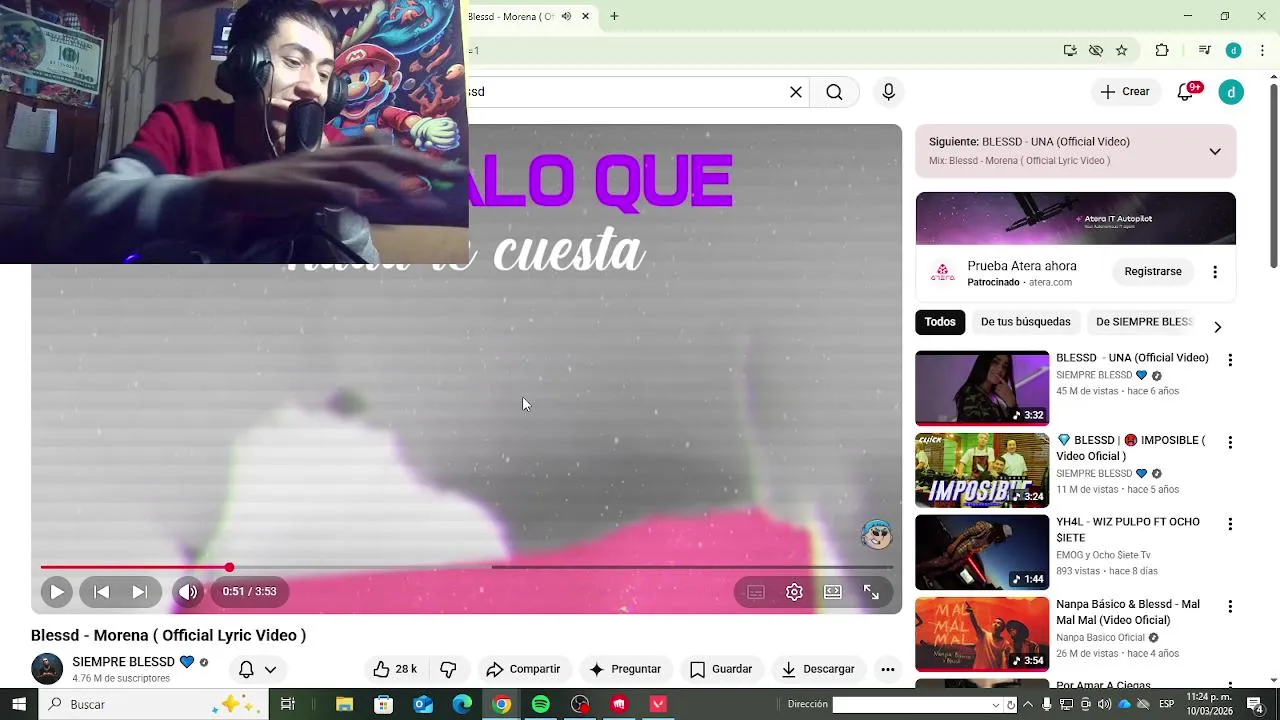Save video with Guardar button

pos(721,669)
